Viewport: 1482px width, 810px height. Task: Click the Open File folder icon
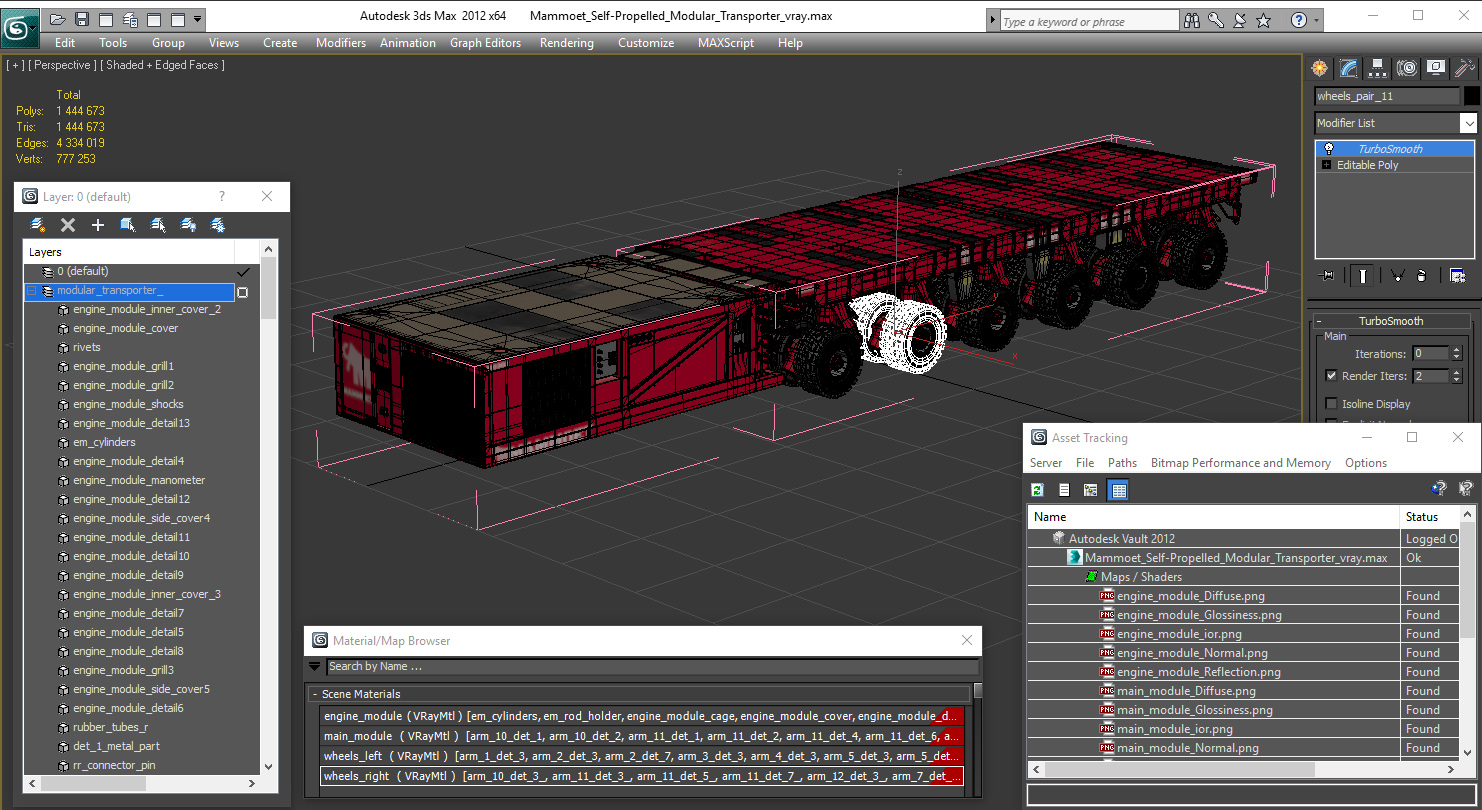click(58, 19)
